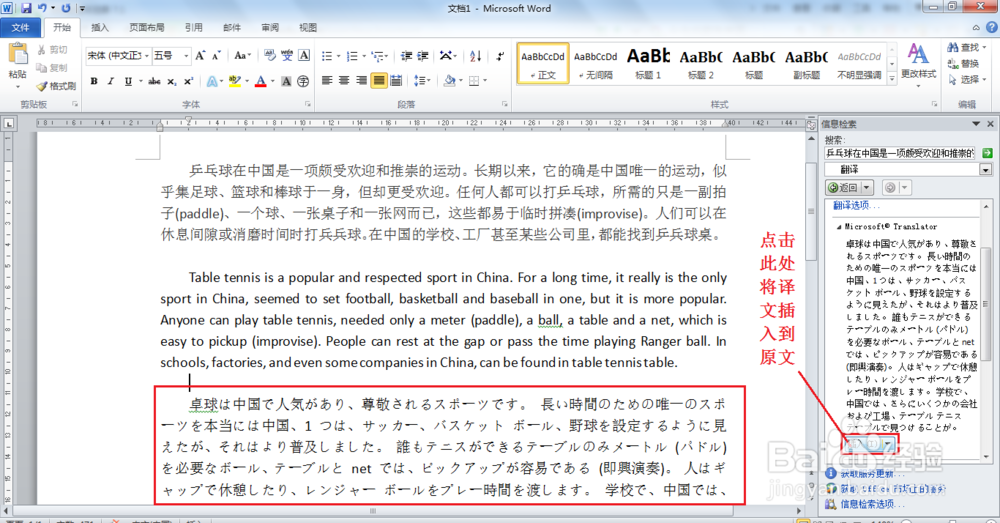Switch to References (引用) tab
This screenshot has width=1000, height=523.
tap(194, 27)
